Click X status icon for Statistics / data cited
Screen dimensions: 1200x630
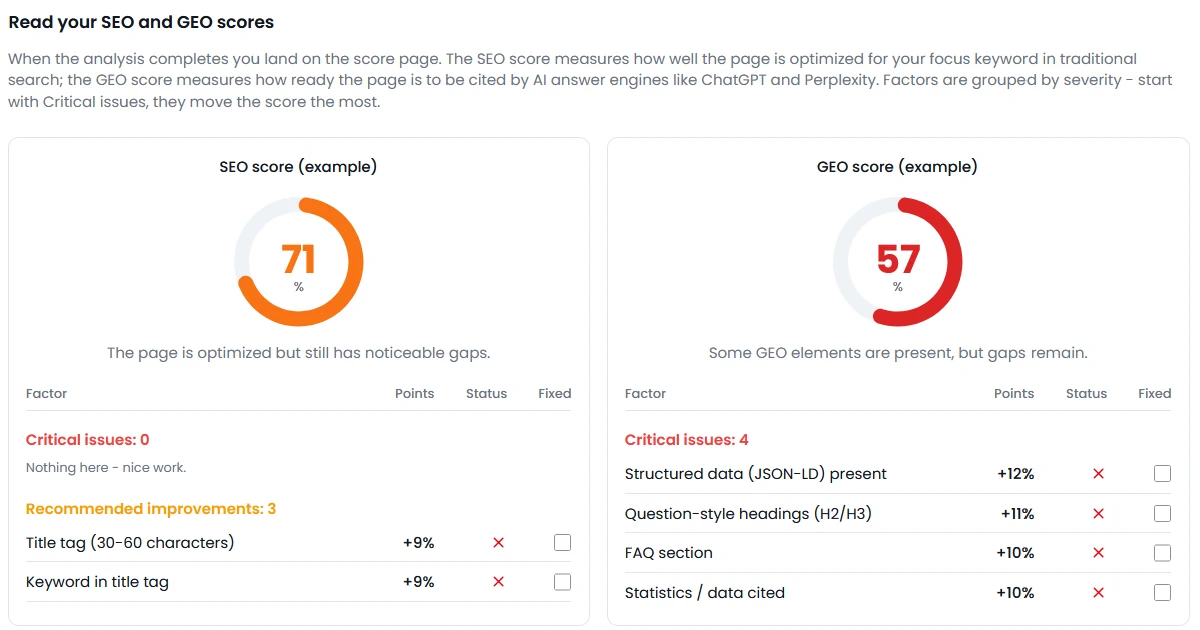click(1098, 593)
